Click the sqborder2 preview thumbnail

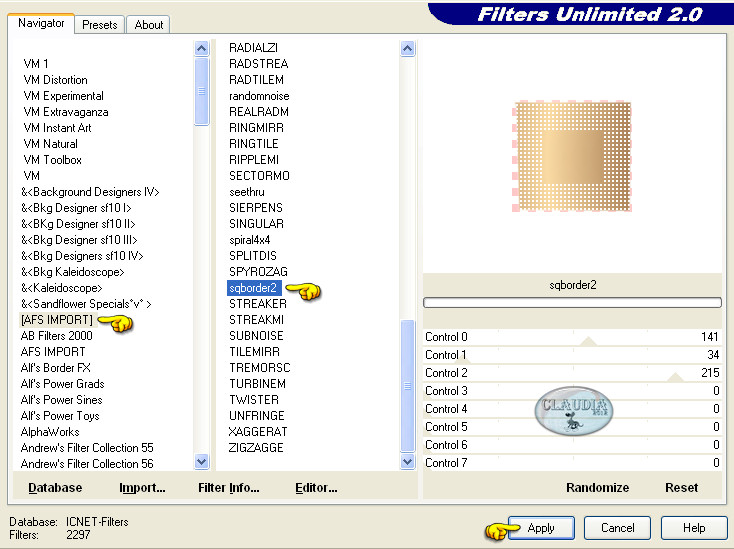[x=572, y=156]
